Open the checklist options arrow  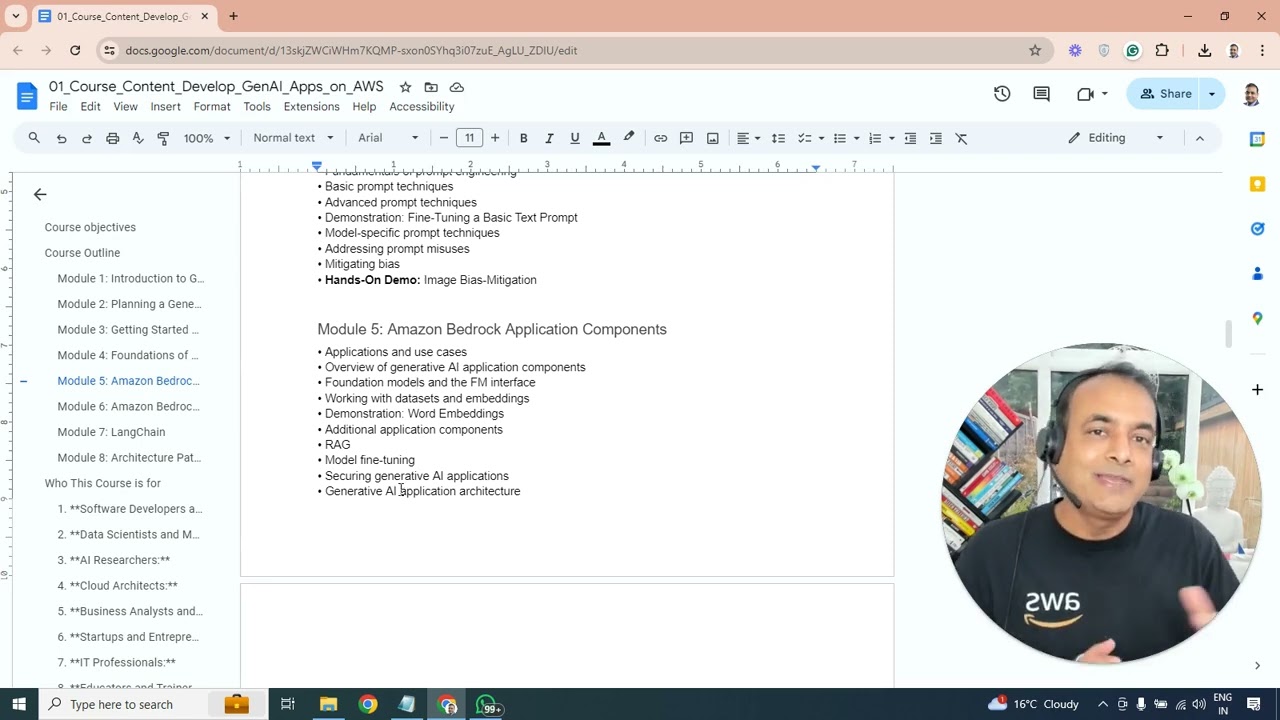(821, 138)
